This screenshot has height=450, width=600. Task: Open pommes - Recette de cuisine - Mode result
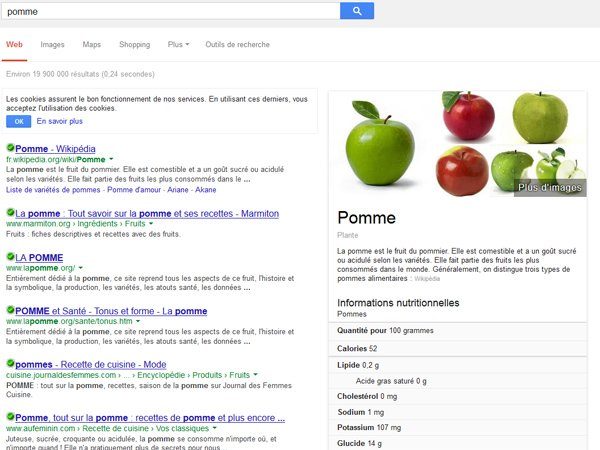(x=91, y=364)
